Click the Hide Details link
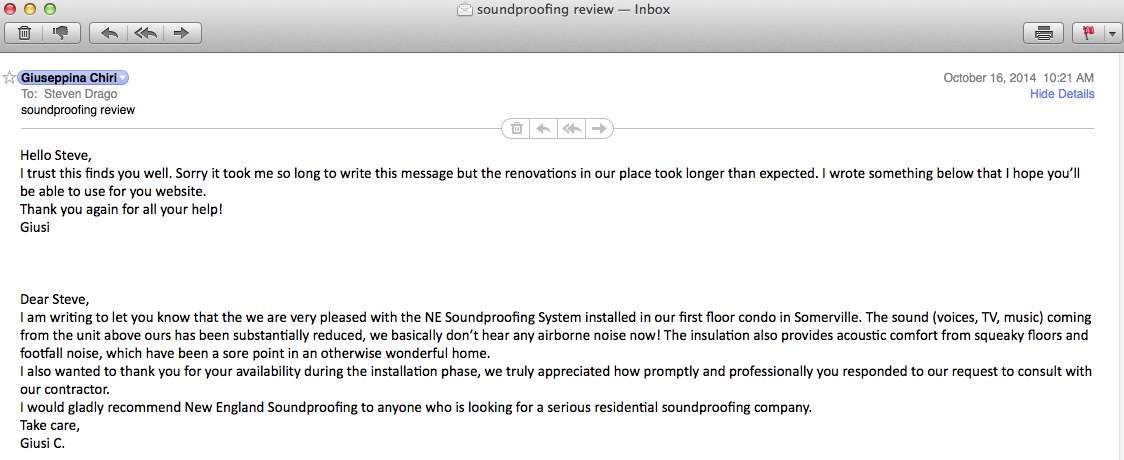 click(x=1062, y=94)
